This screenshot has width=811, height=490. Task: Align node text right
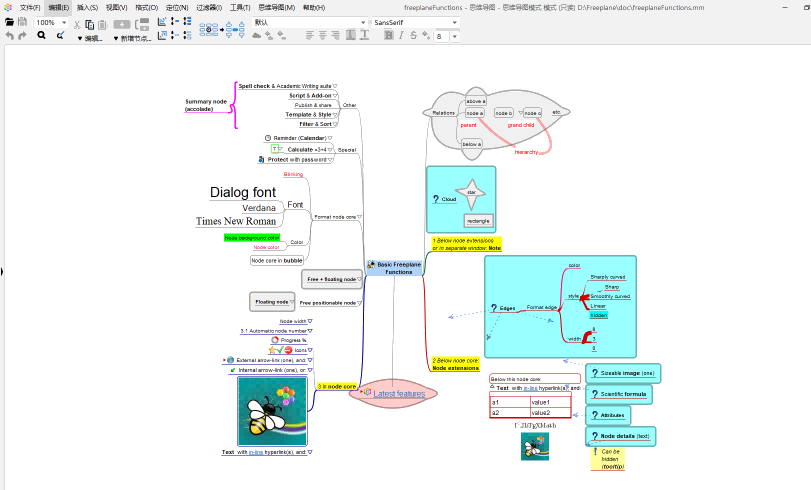[x=335, y=35]
